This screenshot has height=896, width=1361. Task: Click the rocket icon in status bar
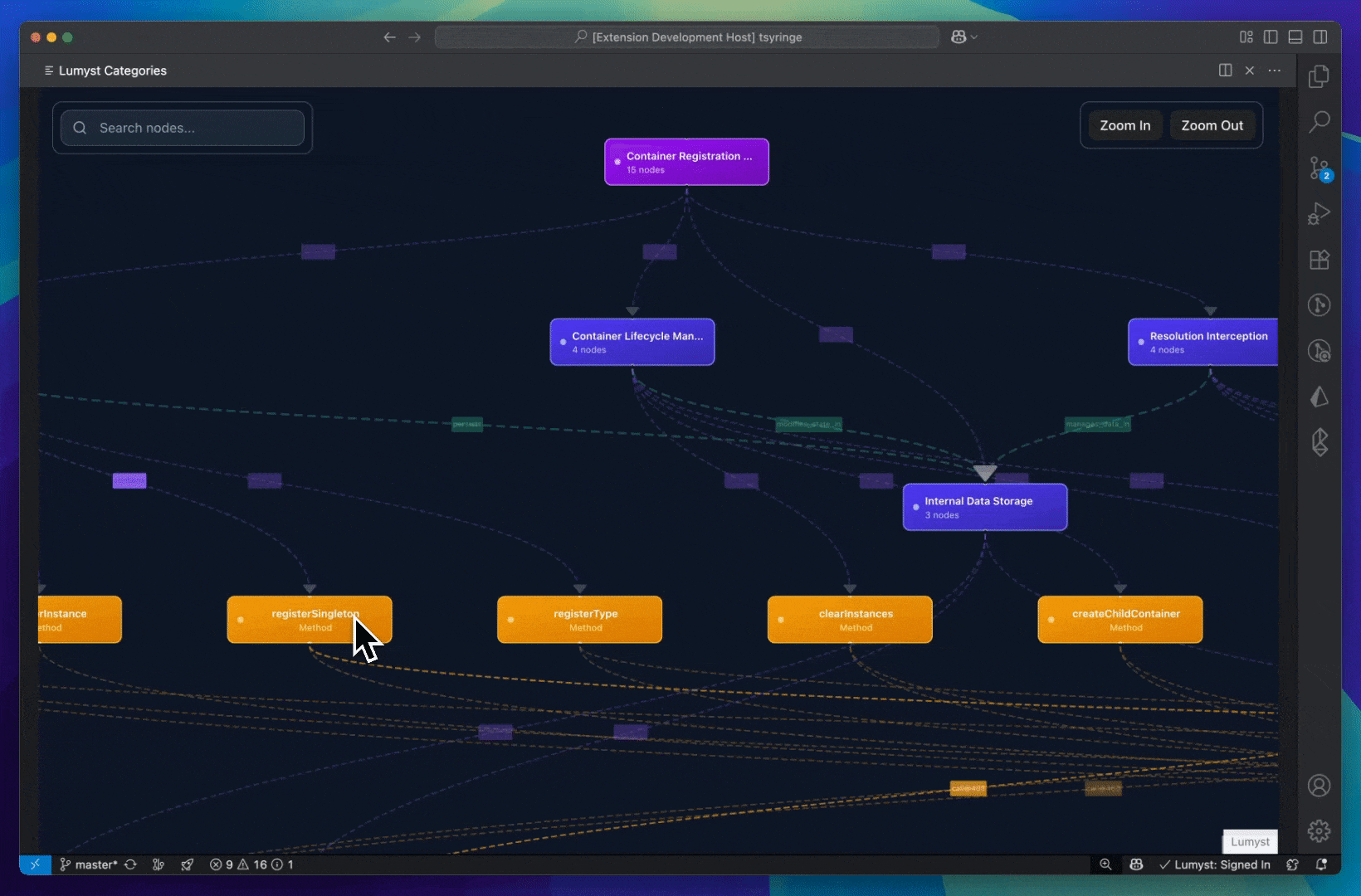tap(188, 864)
